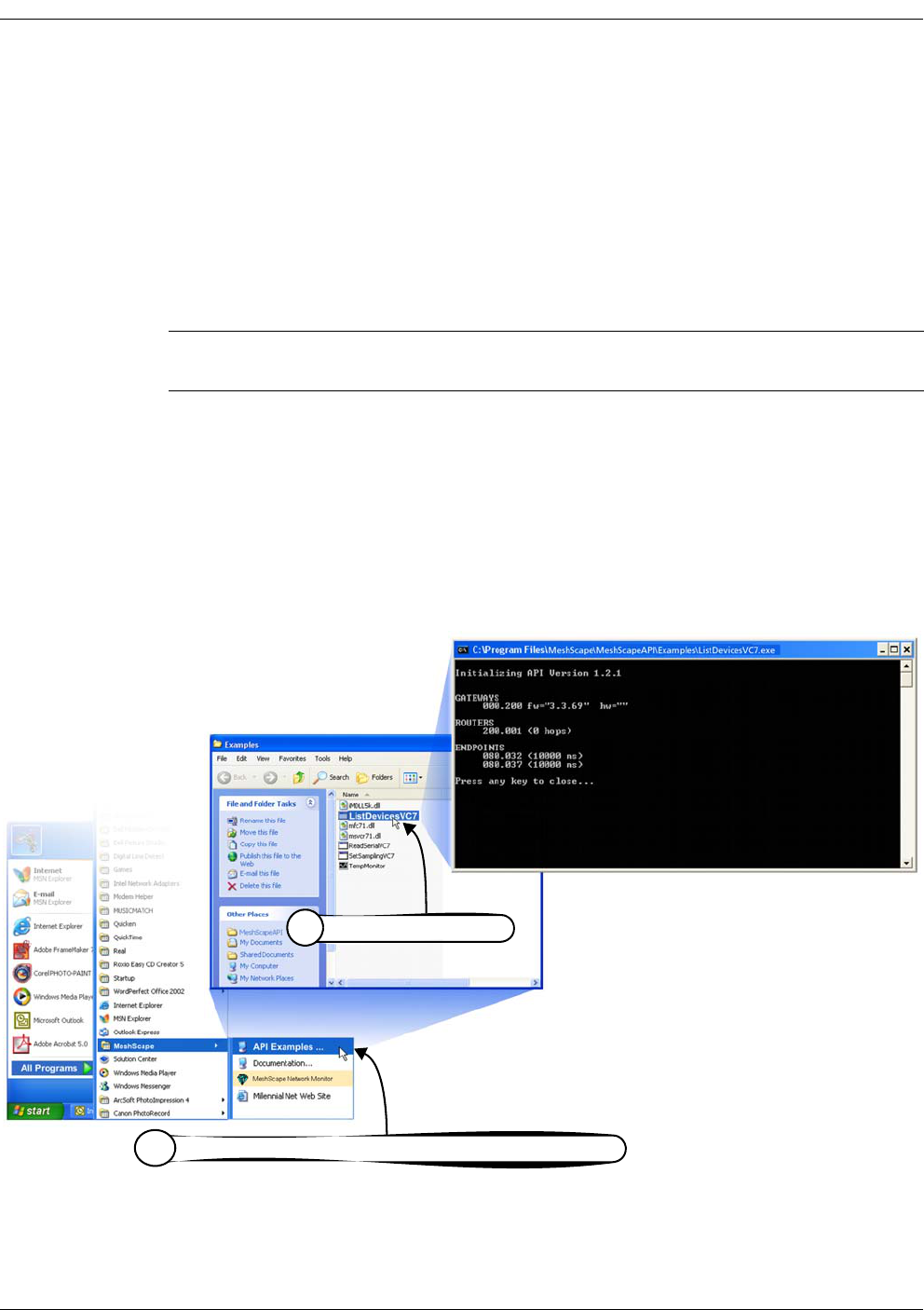Open Tools menu in Examples window
The image size is (924, 1310).
pos(322,758)
